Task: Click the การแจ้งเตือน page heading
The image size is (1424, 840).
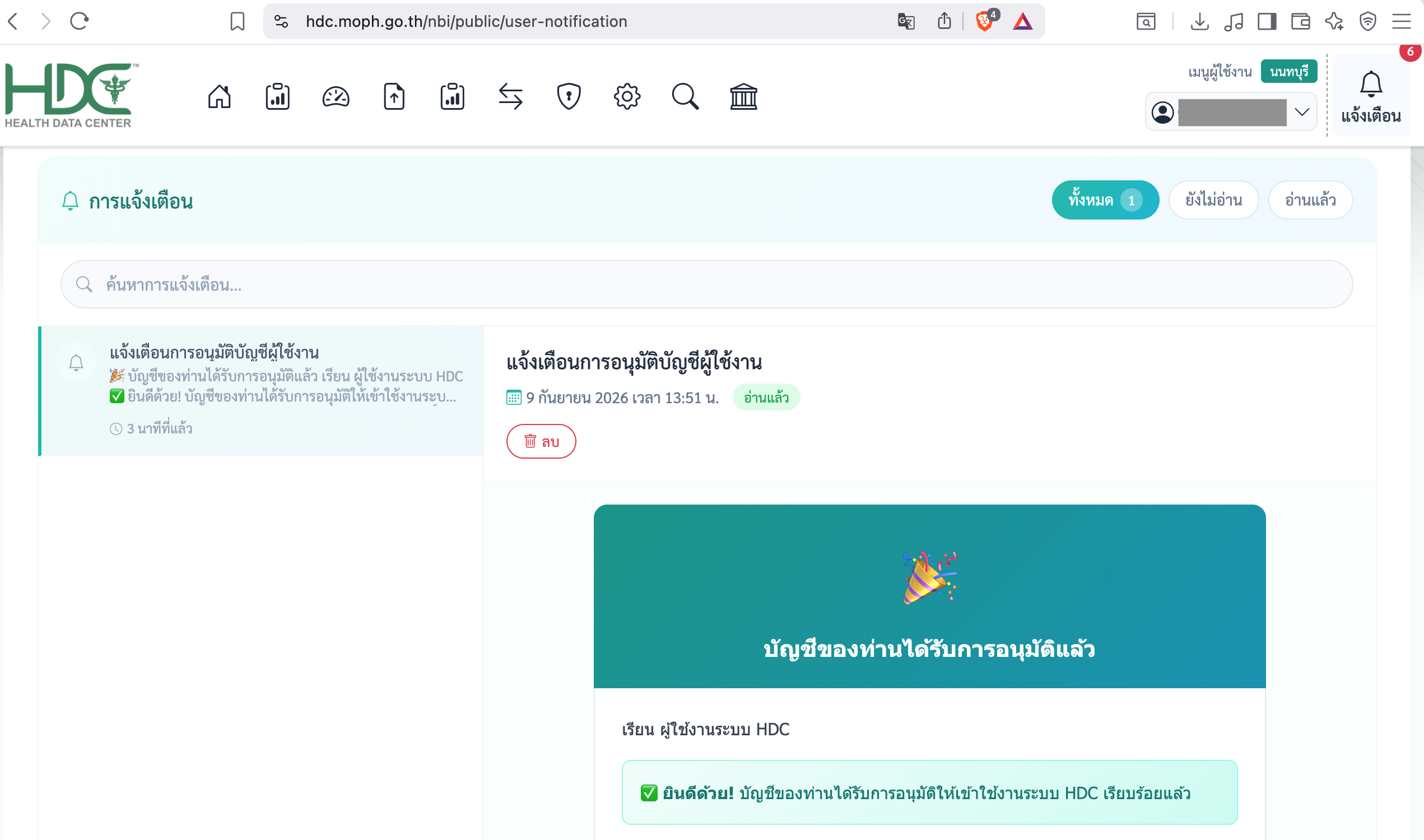Action: point(141,202)
